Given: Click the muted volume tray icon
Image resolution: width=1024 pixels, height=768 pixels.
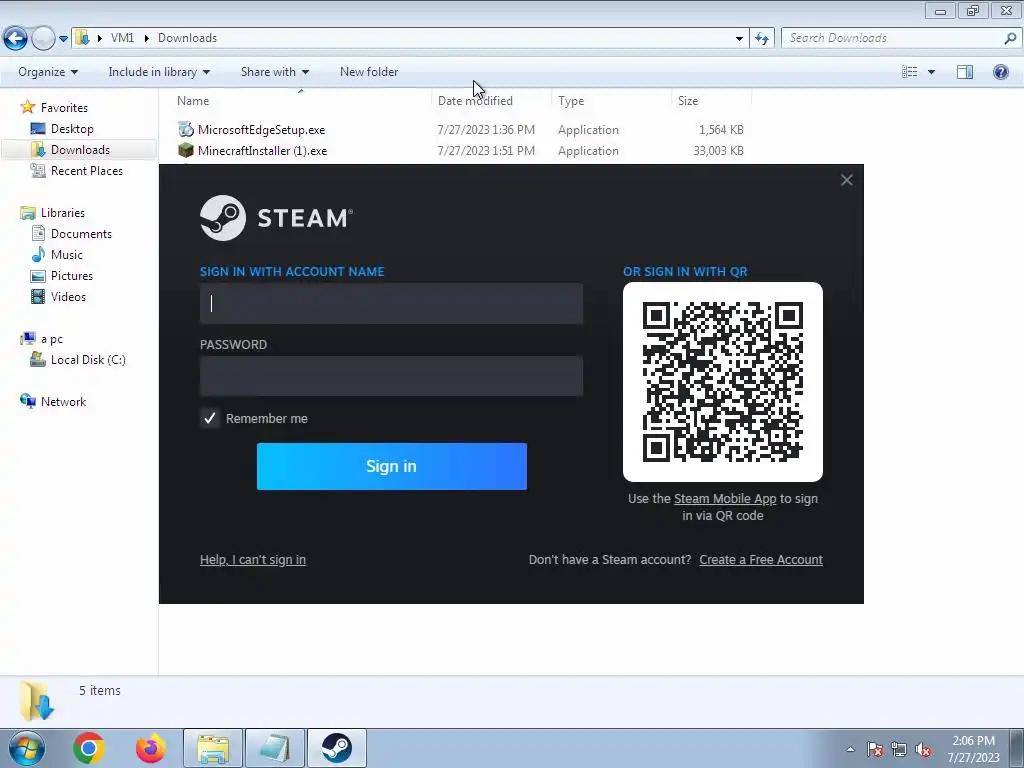Looking at the screenshot, I should pos(923,749).
